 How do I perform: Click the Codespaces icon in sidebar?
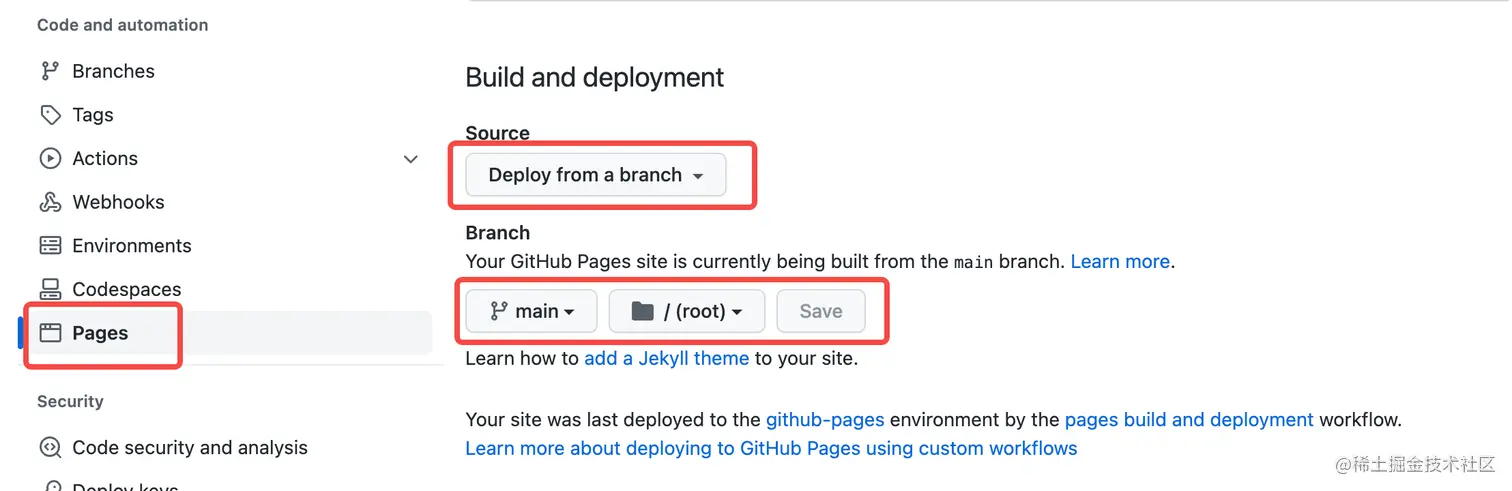click(50, 290)
